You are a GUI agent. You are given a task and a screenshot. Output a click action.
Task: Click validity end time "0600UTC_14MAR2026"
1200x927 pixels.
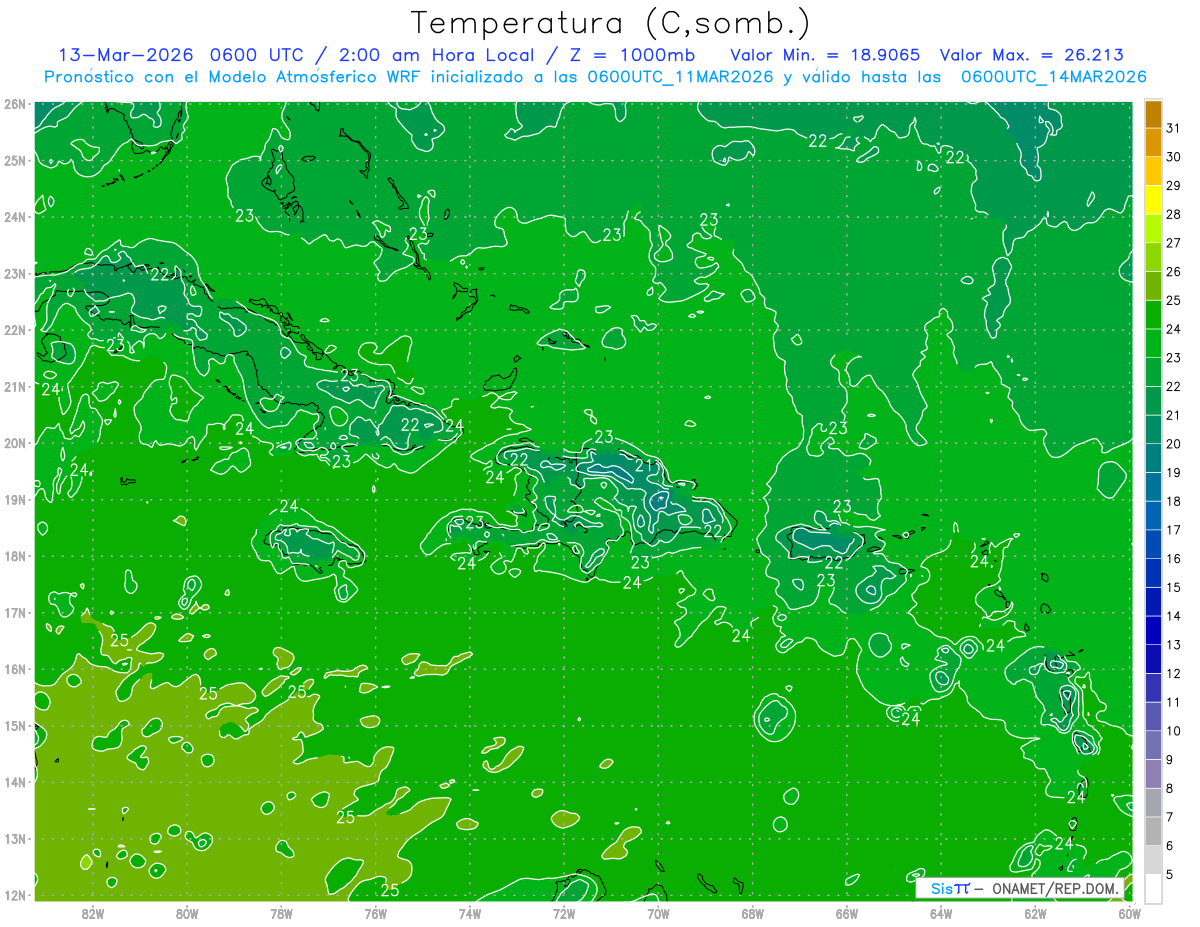(x=1053, y=77)
